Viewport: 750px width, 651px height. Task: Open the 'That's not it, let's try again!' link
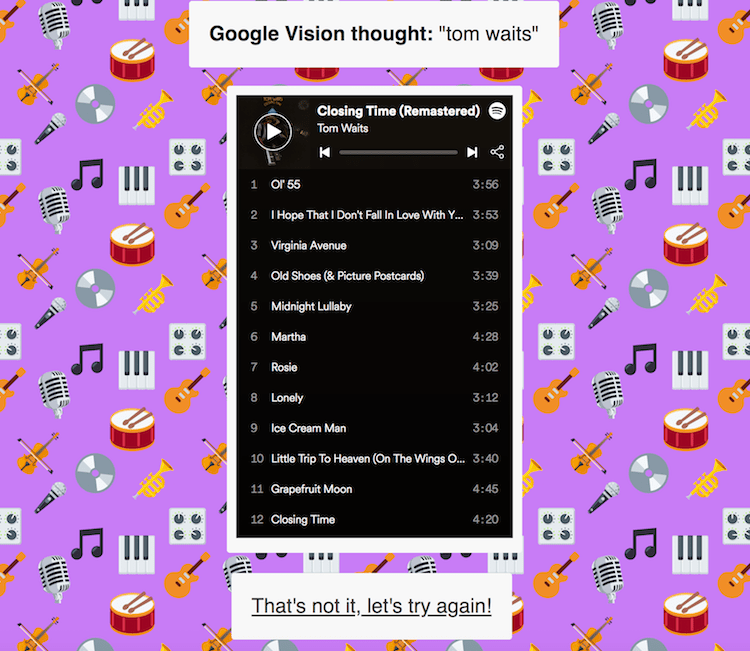click(x=371, y=606)
